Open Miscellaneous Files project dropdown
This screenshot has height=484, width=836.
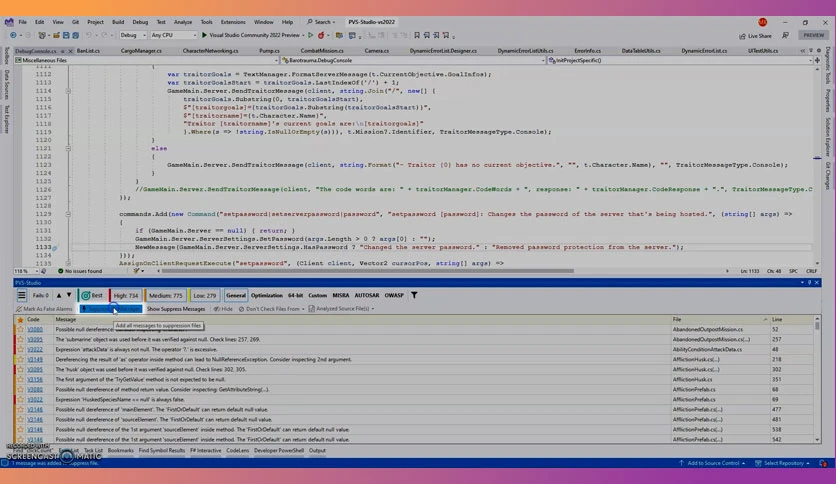[147, 60]
